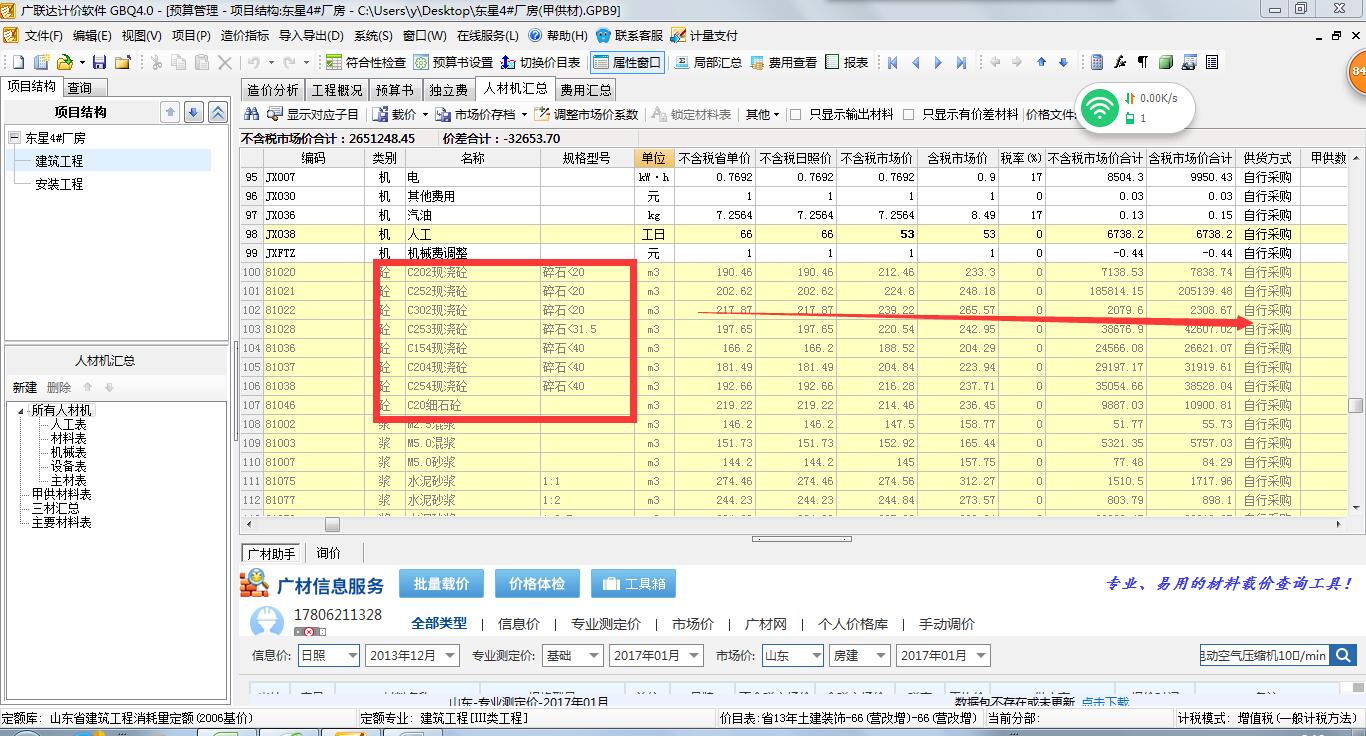Click the New file icon in toolbar
The height and width of the screenshot is (736, 1366).
click(17, 62)
